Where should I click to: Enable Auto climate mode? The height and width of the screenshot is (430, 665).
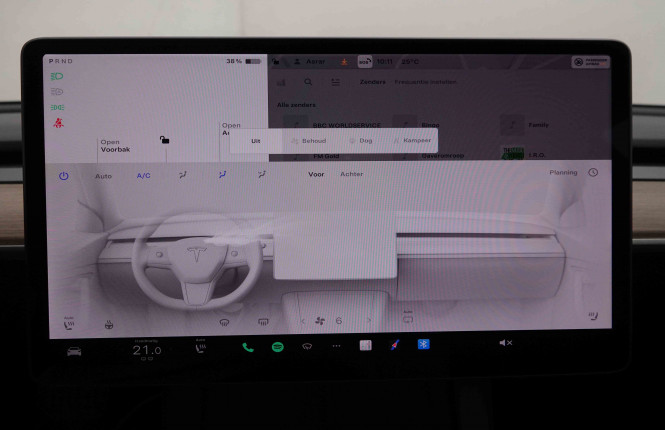coord(103,176)
